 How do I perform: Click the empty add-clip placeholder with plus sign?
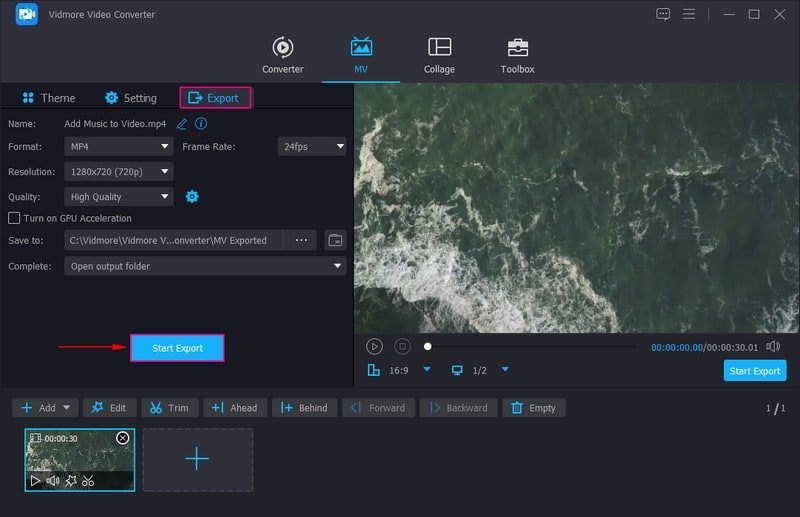[197, 460]
